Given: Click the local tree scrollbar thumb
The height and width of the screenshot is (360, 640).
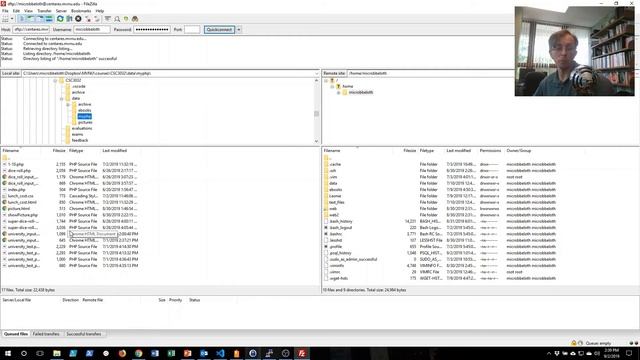Looking at the screenshot, I should point(316,114).
